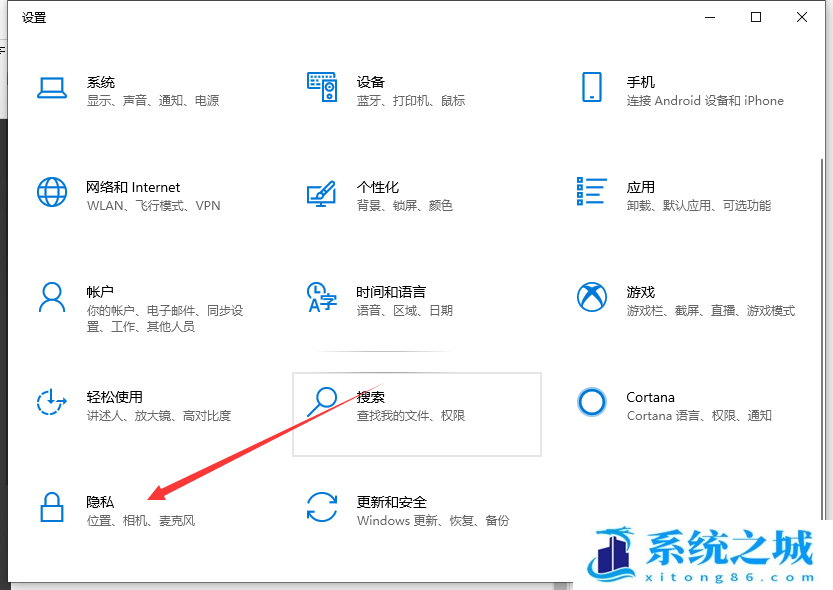Click the 隐私 lock icon
The height and width of the screenshot is (590, 833).
(x=52, y=507)
